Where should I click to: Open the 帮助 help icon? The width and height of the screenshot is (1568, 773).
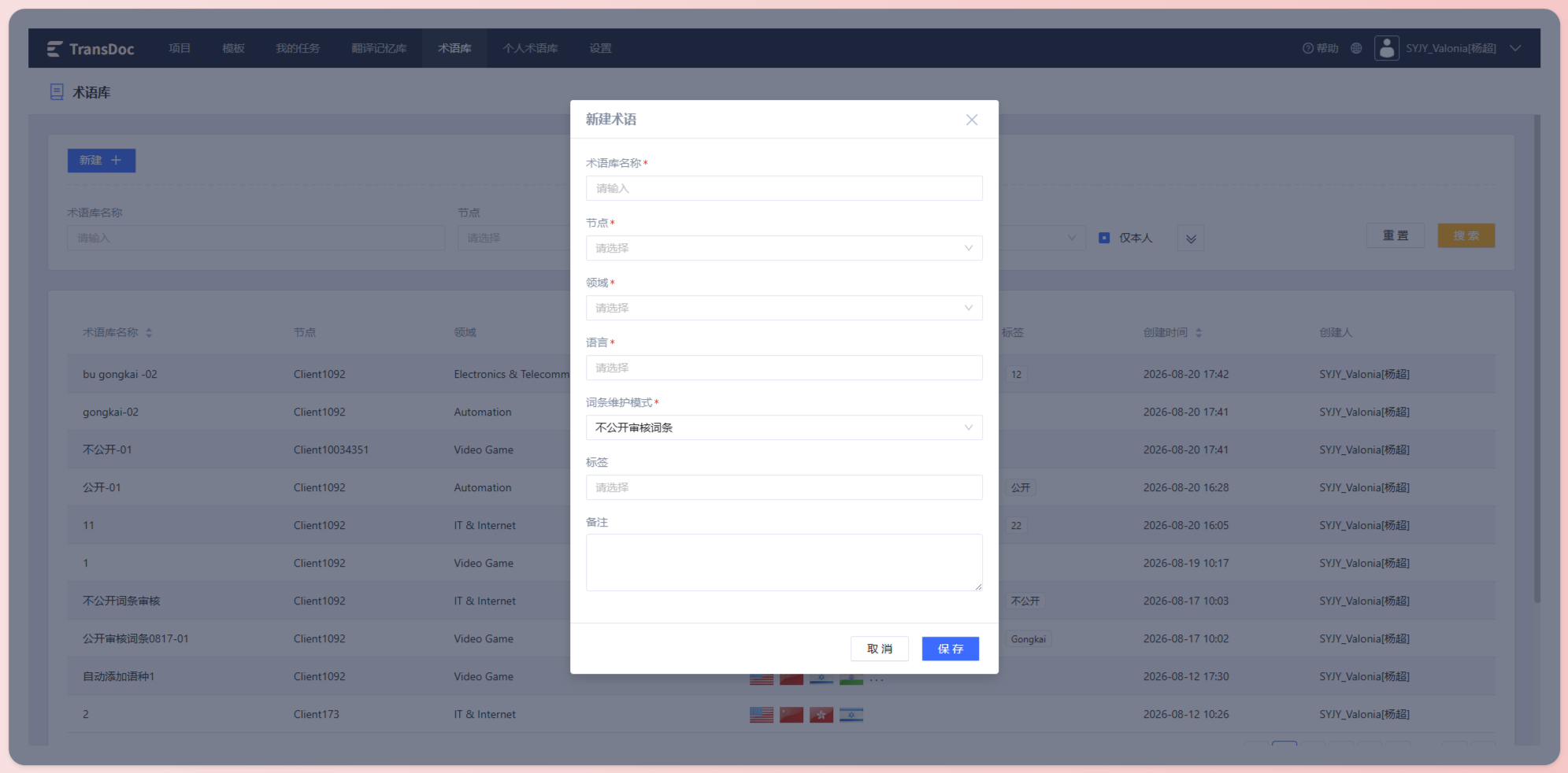[x=1308, y=48]
